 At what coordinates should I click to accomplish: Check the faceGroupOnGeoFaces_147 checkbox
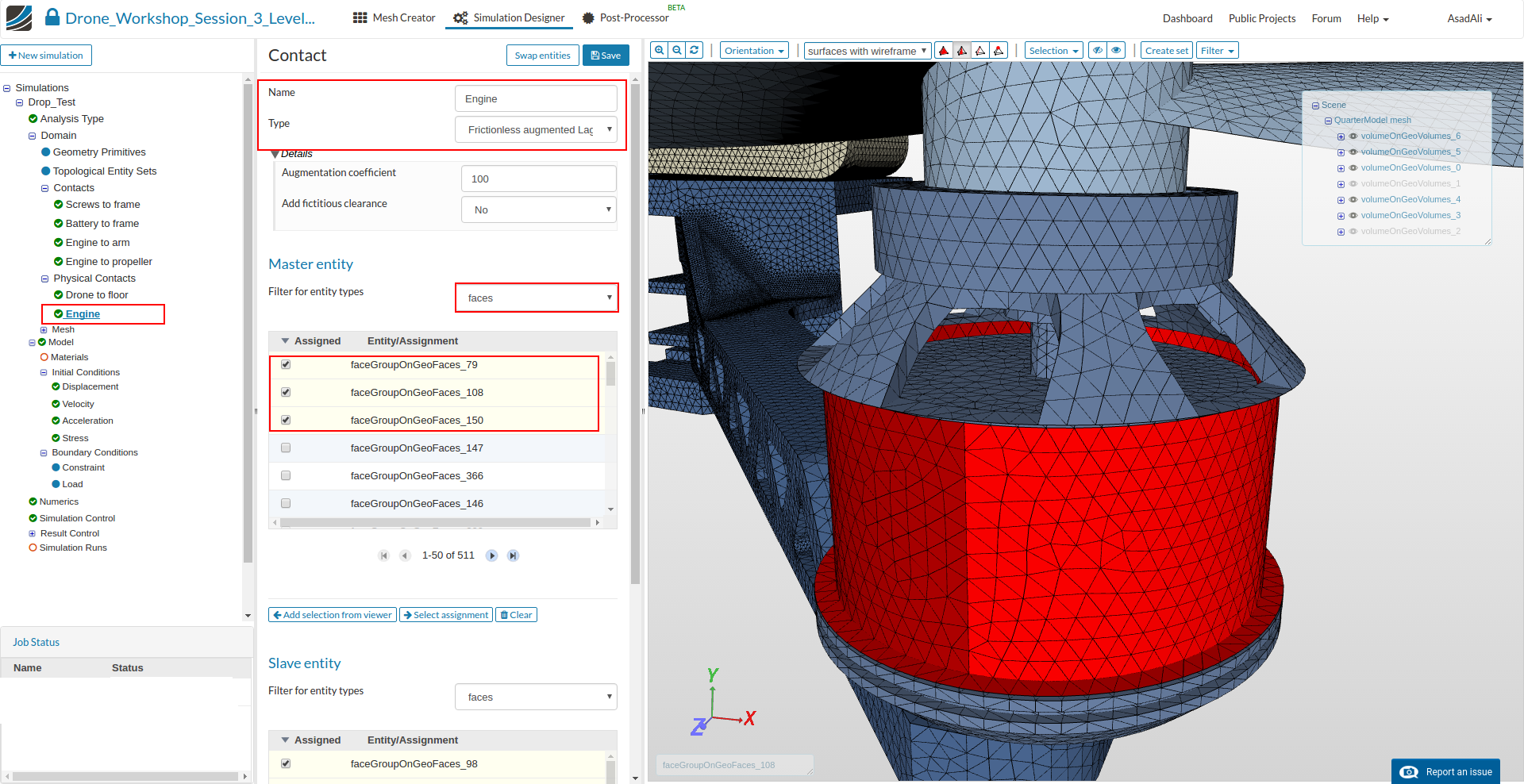[x=286, y=448]
